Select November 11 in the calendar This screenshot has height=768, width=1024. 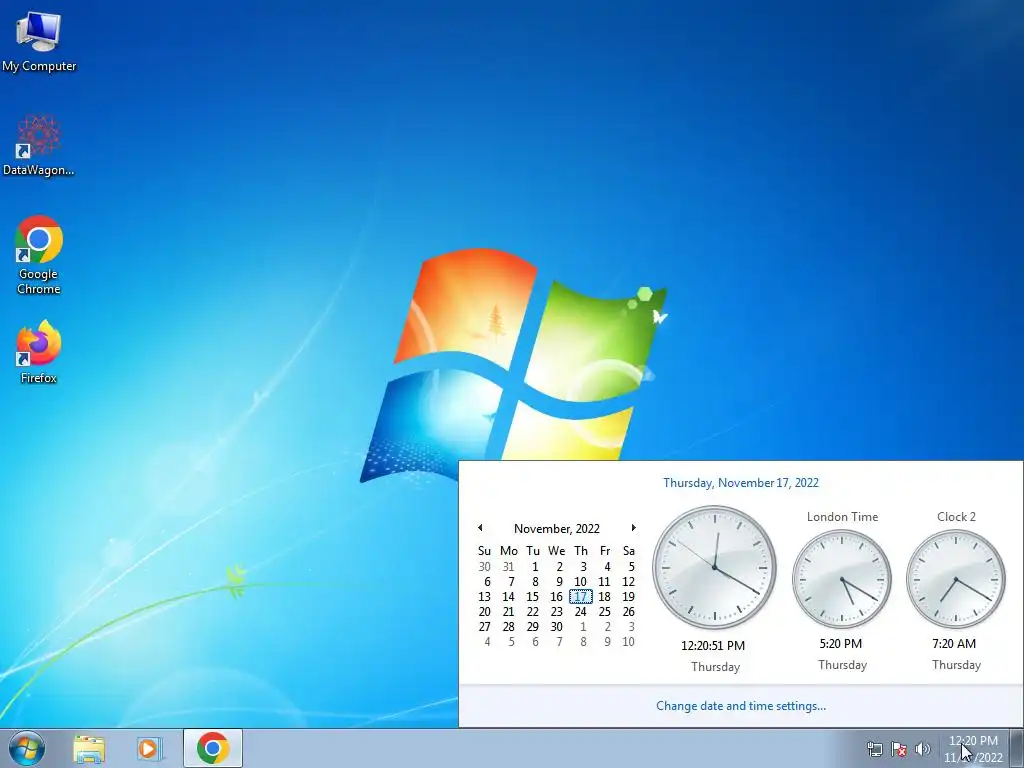pyautogui.click(x=605, y=582)
